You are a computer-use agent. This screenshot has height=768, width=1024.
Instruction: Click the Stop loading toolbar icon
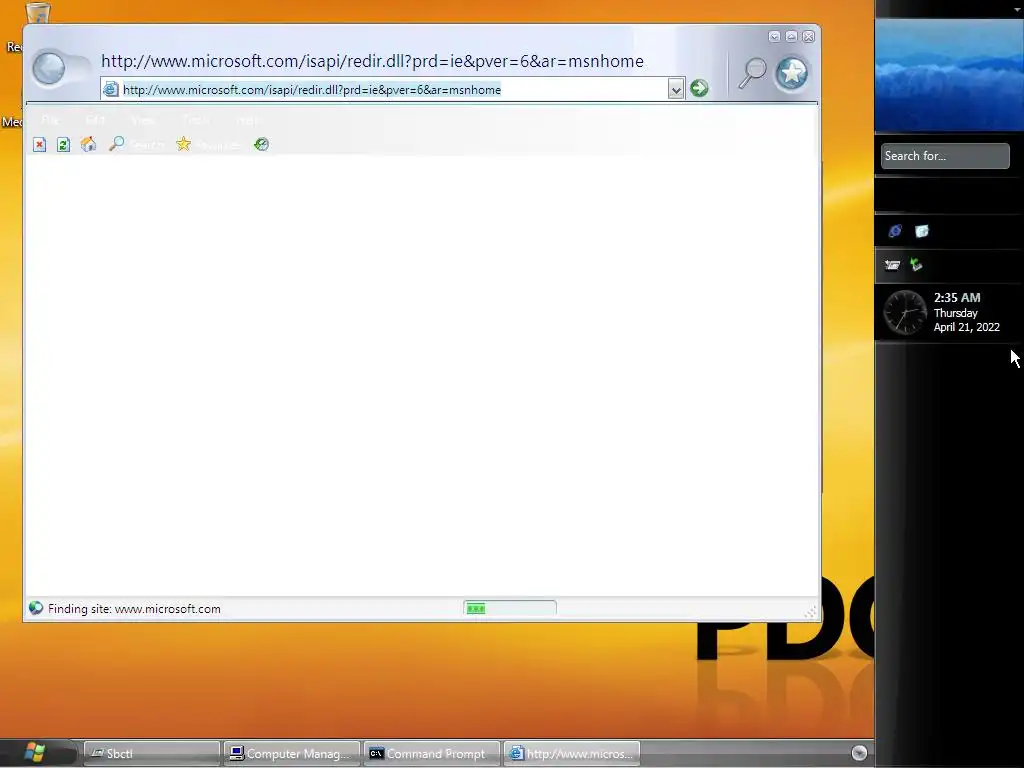point(40,144)
